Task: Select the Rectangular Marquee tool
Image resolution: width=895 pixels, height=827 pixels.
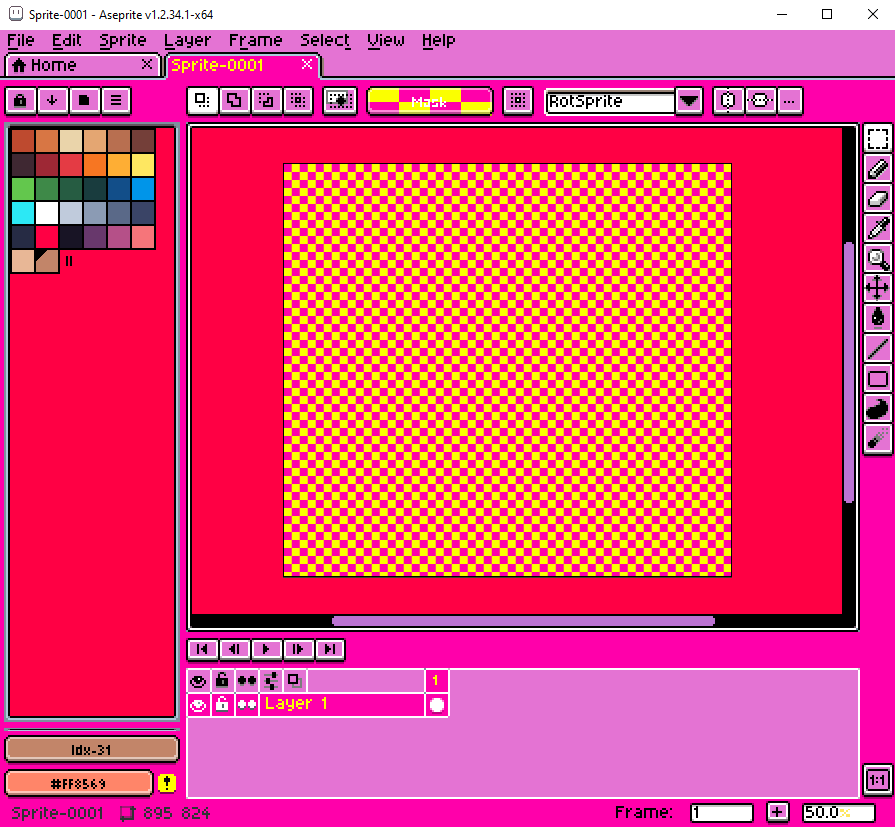Action: click(877, 139)
